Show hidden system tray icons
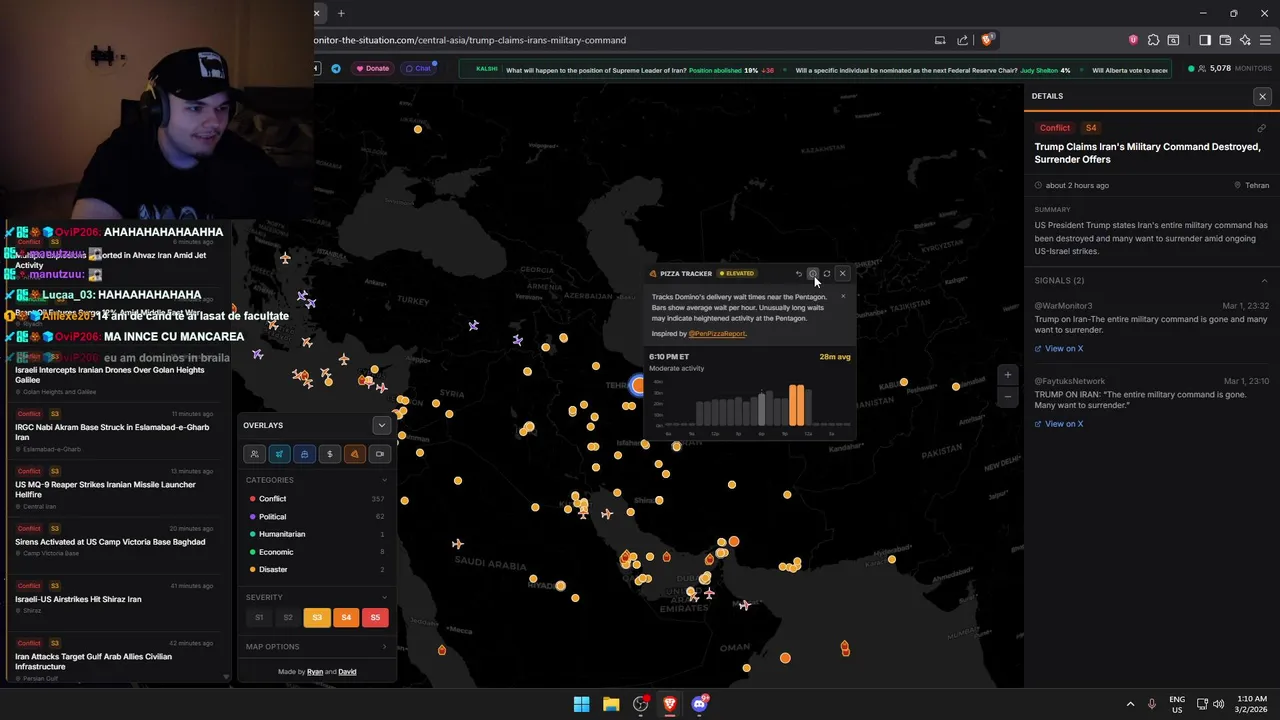 [1130, 704]
